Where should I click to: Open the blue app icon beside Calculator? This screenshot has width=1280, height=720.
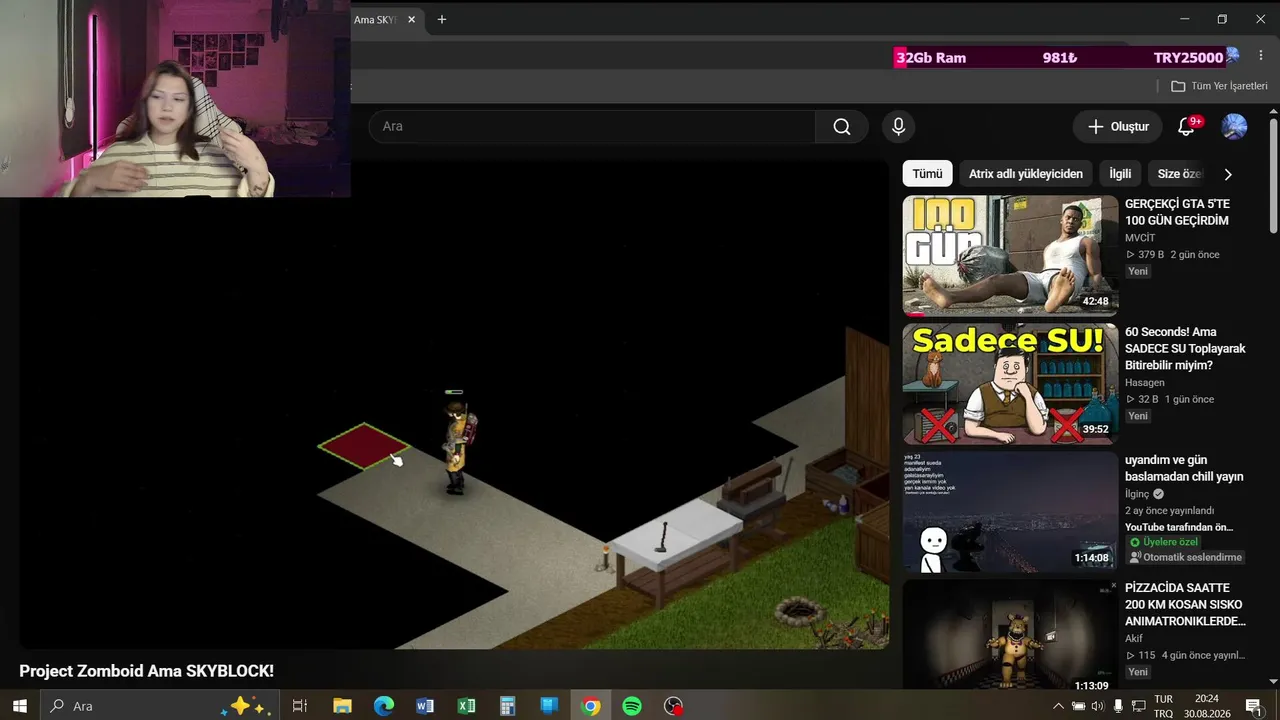click(549, 706)
